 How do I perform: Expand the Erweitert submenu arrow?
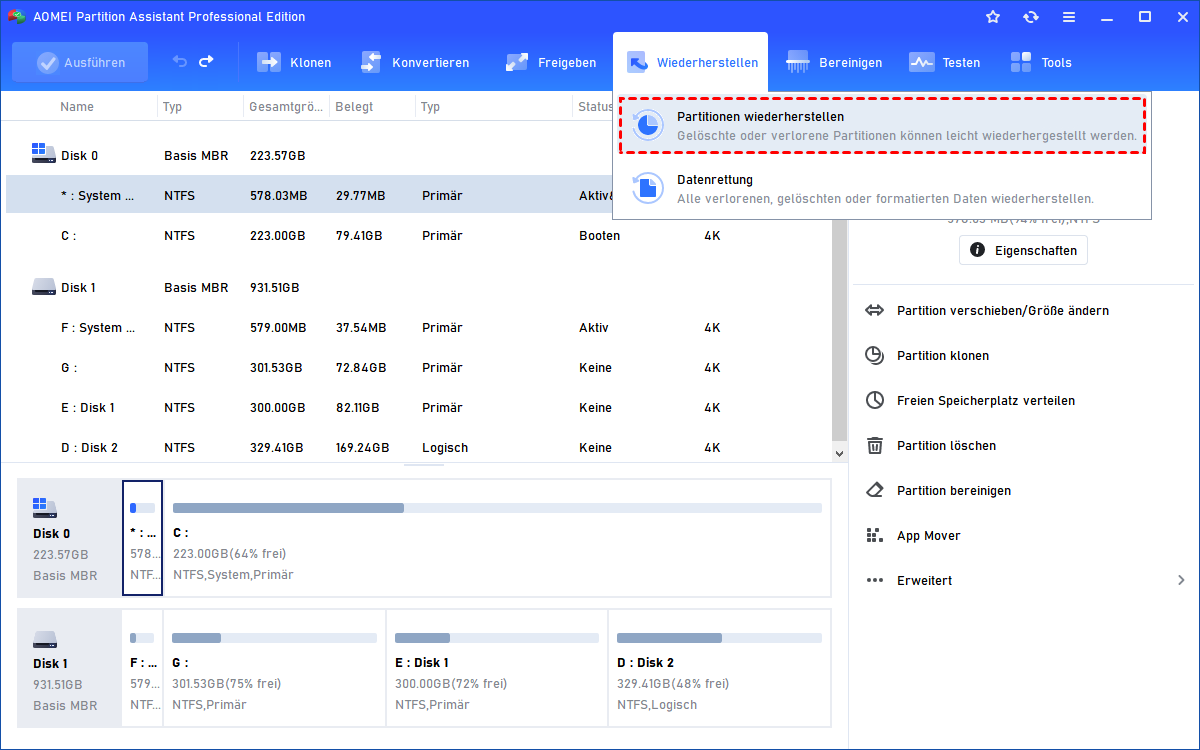[1181, 580]
